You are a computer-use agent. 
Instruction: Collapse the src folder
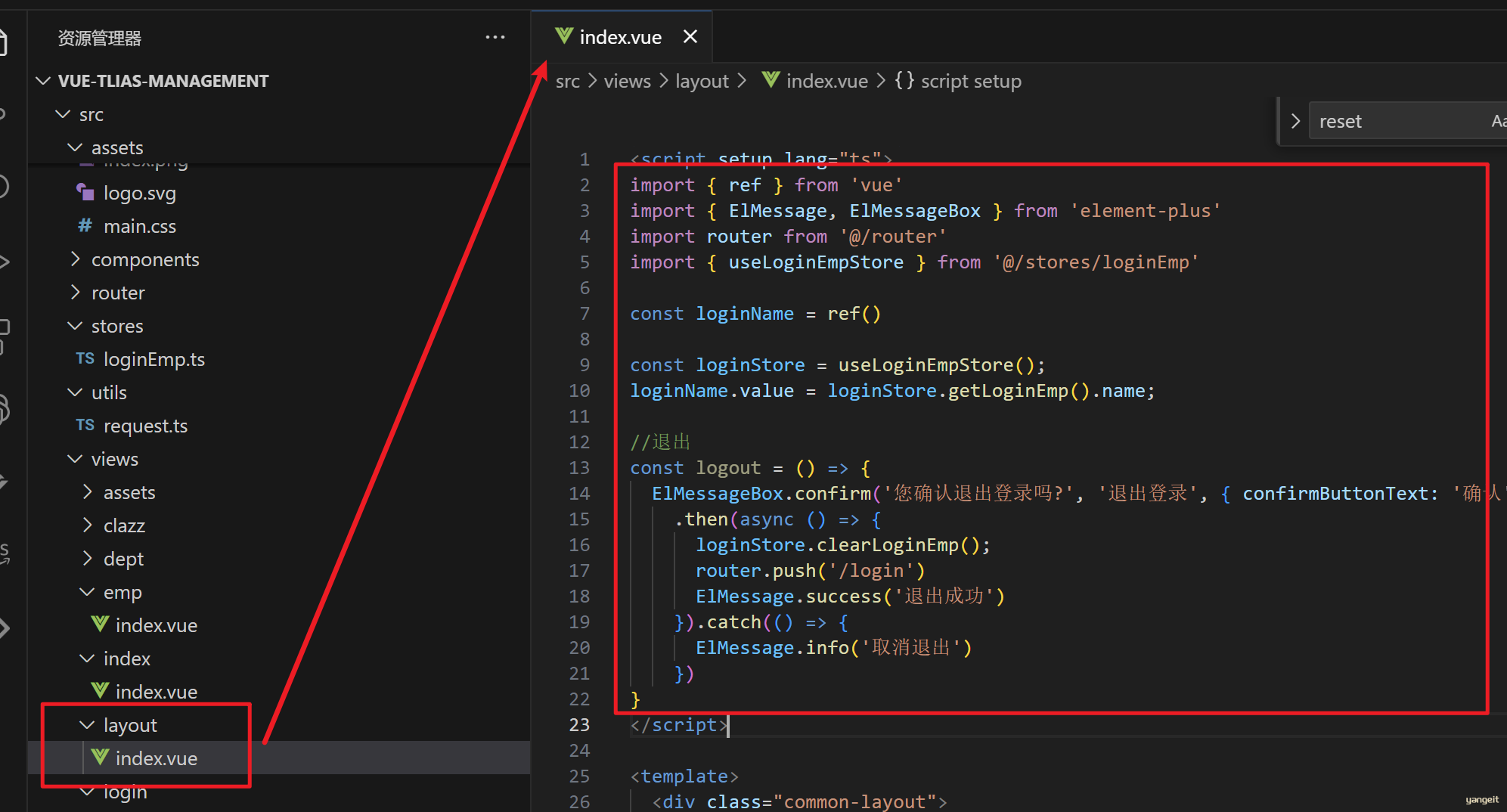(63, 114)
